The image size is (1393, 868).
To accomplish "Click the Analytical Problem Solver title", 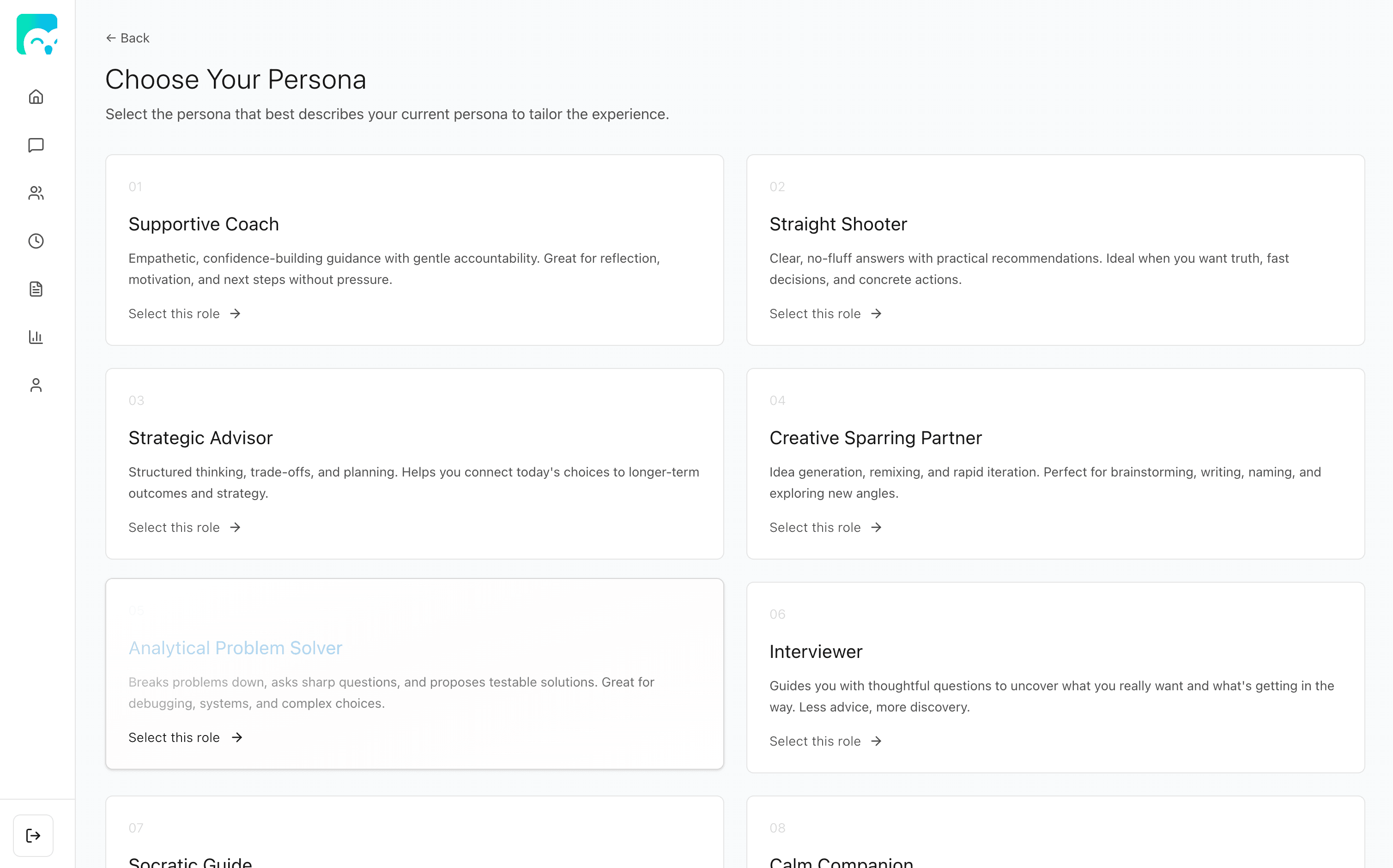I will [236, 648].
